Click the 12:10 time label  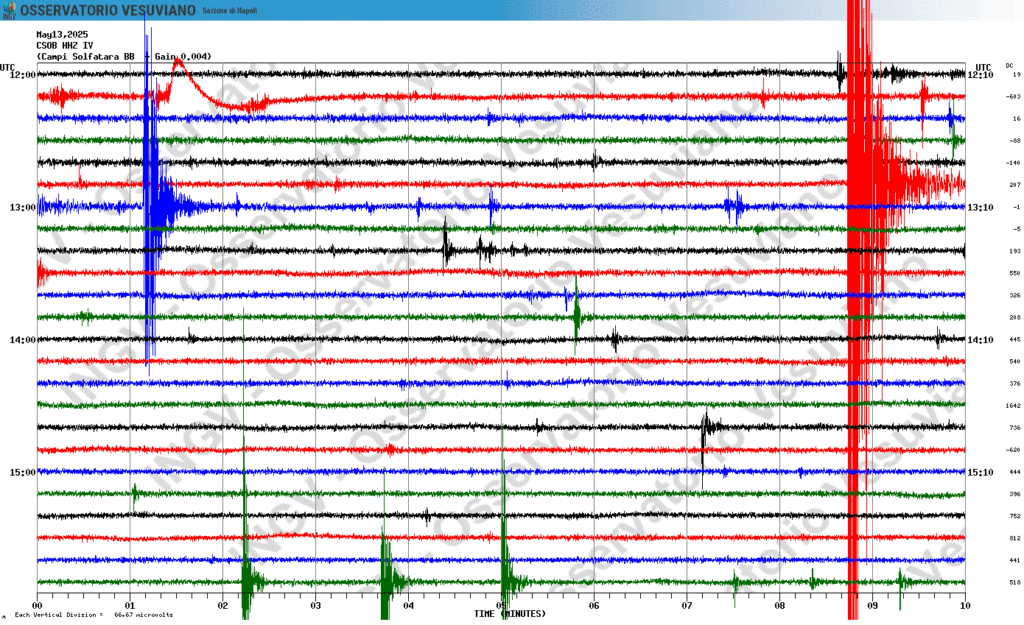(980, 75)
